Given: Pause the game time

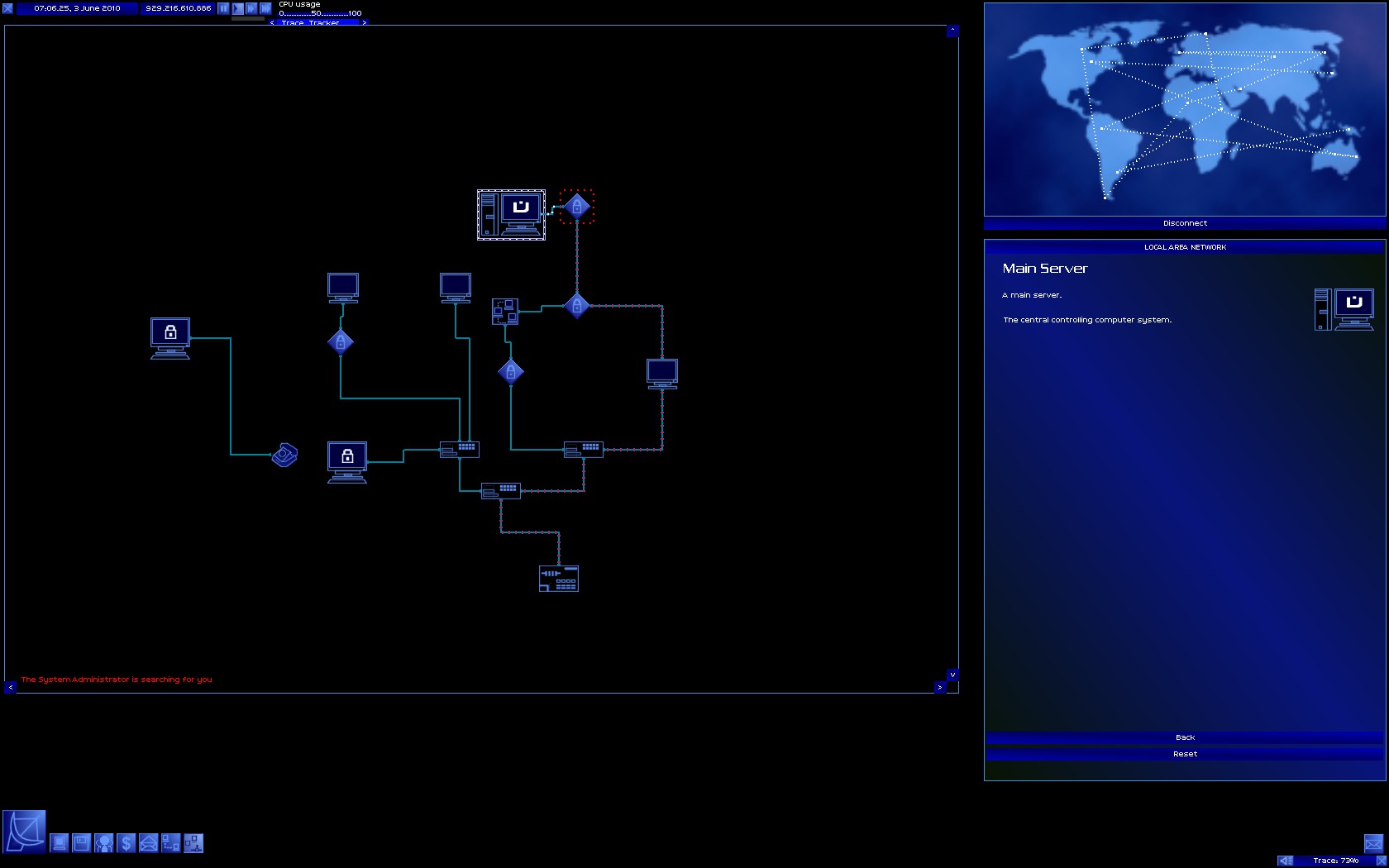Looking at the screenshot, I should [x=223, y=8].
